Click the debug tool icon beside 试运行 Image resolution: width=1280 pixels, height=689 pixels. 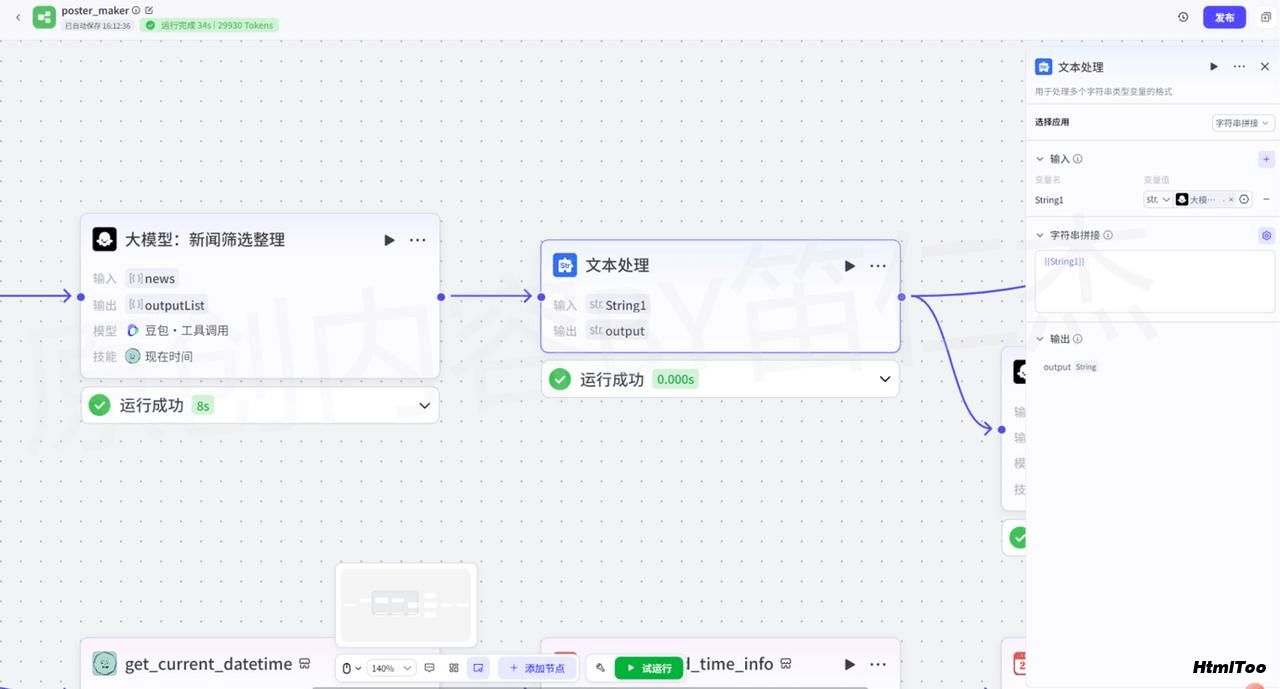click(600, 668)
